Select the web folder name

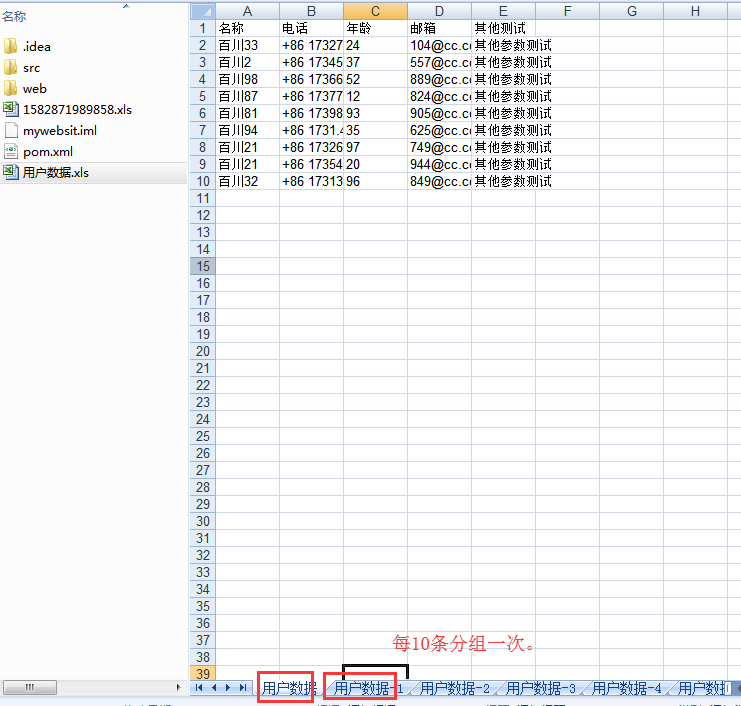click(x=34, y=89)
